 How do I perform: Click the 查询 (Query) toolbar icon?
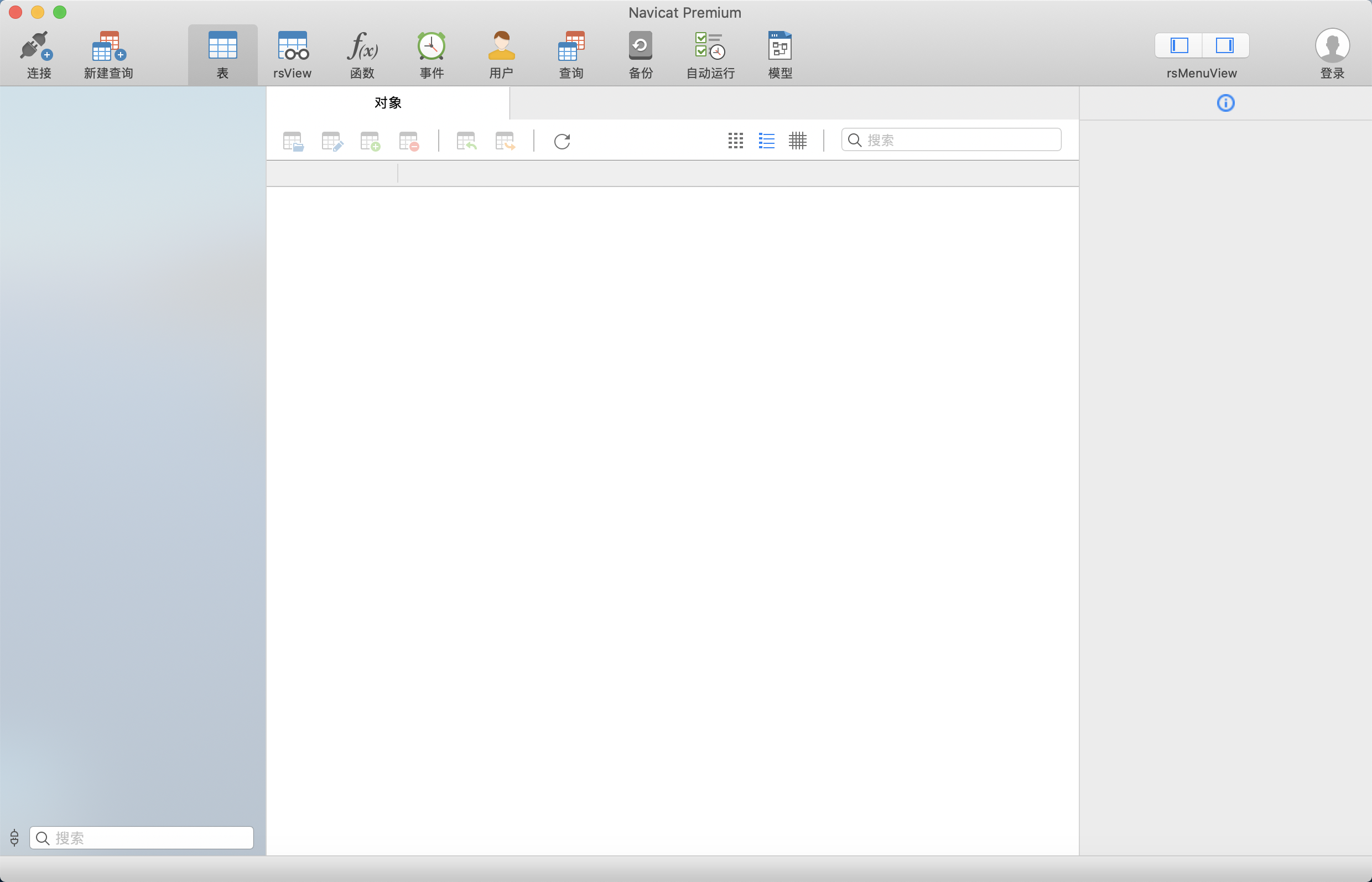(571, 47)
